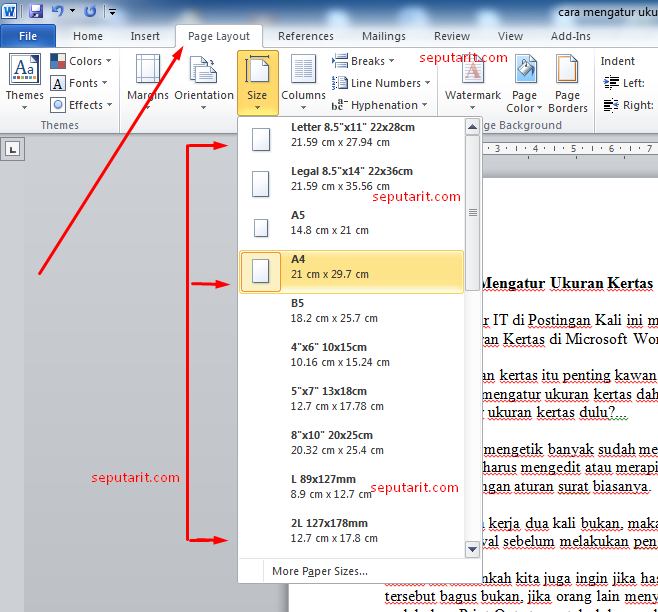Select the A4 paper size entry
This screenshot has height=612, width=658.
click(352, 271)
